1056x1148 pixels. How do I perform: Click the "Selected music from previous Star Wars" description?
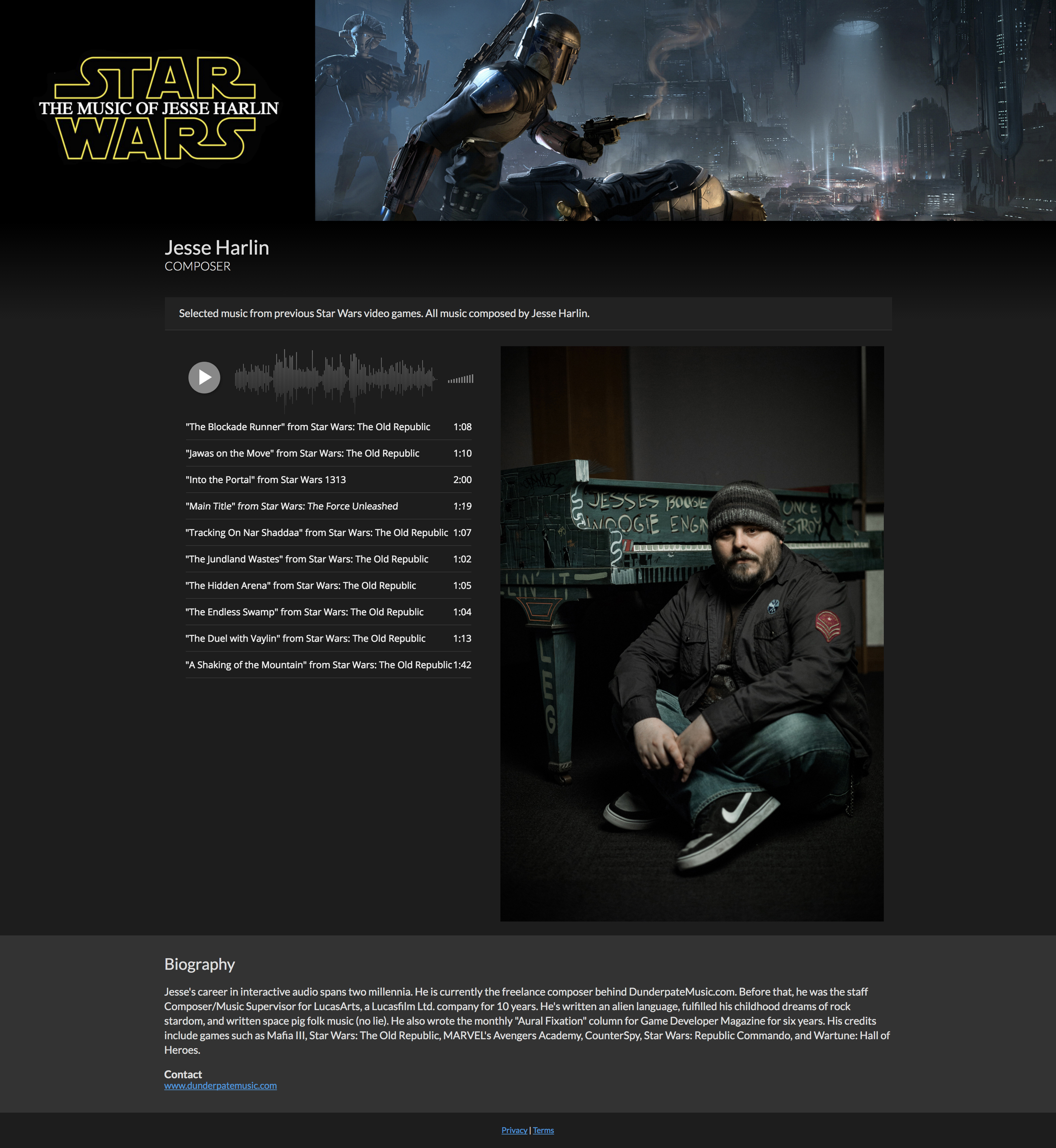pyautogui.click(x=384, y=313)
